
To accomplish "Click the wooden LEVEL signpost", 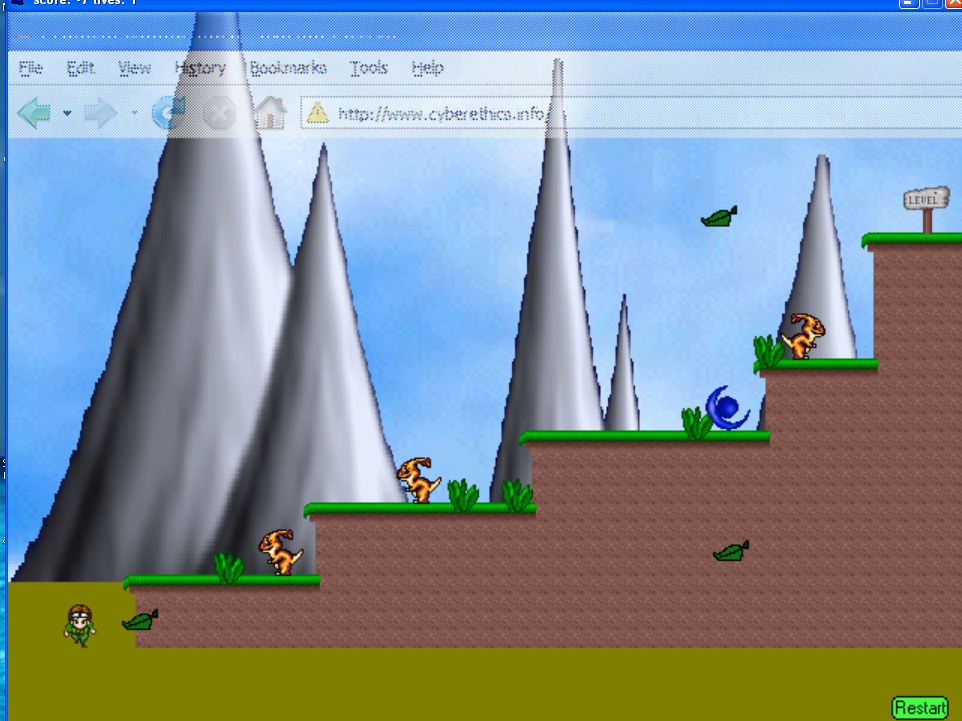I will click(926, 206).
